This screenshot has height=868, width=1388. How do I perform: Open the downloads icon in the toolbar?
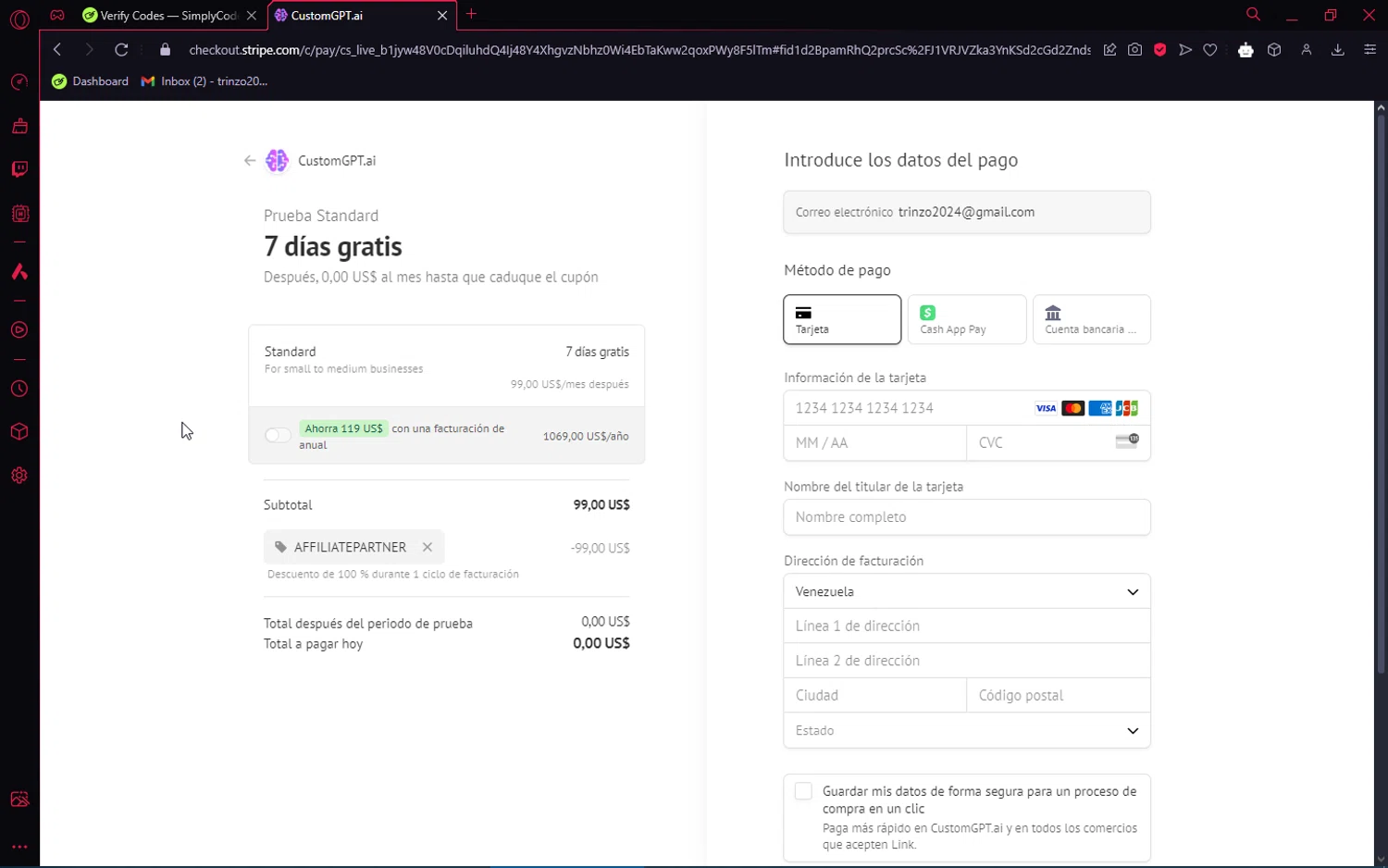coord(1337,50)
